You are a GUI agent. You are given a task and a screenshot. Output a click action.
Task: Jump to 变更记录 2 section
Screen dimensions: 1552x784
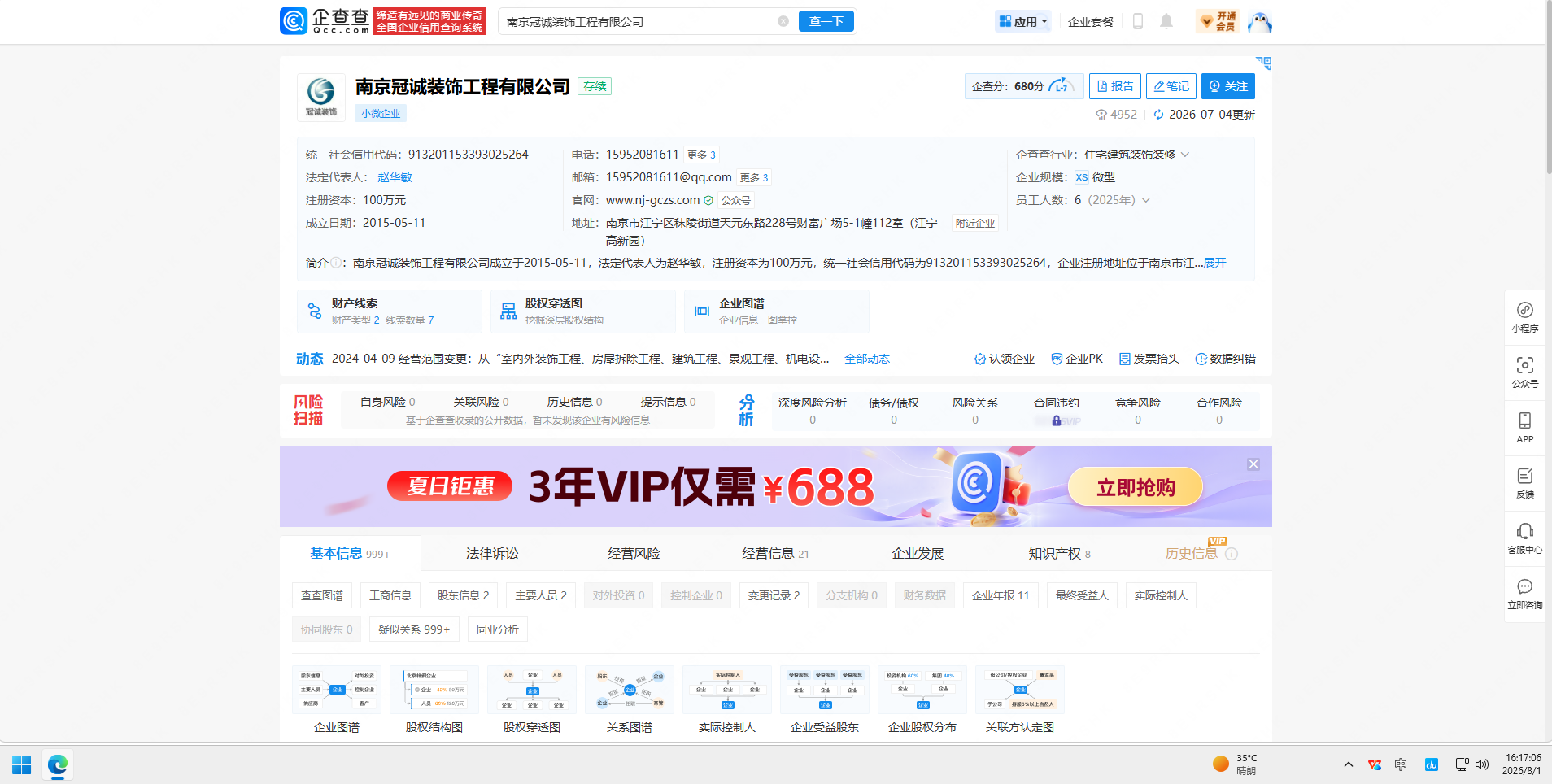coord(774,595)
